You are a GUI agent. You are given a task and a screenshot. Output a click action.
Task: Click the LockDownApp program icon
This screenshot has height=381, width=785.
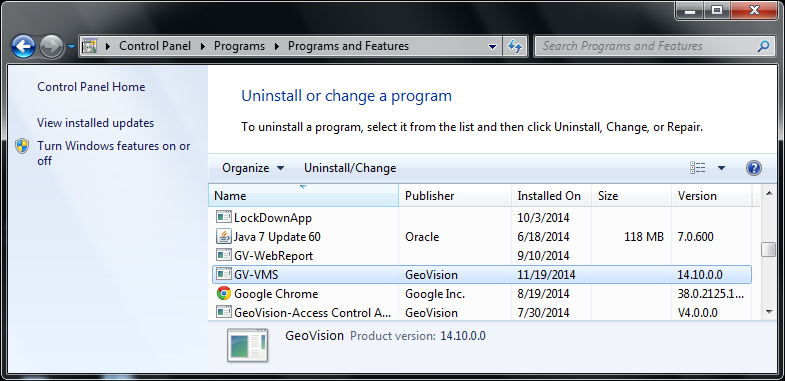[223, 217]
